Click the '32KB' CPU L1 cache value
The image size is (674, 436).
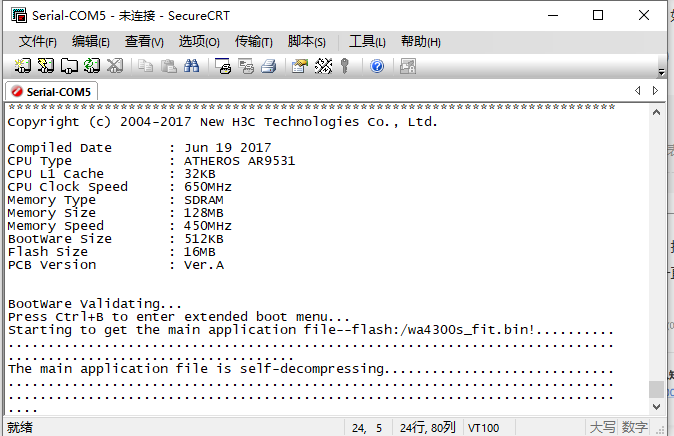click(x=199, y=174)
